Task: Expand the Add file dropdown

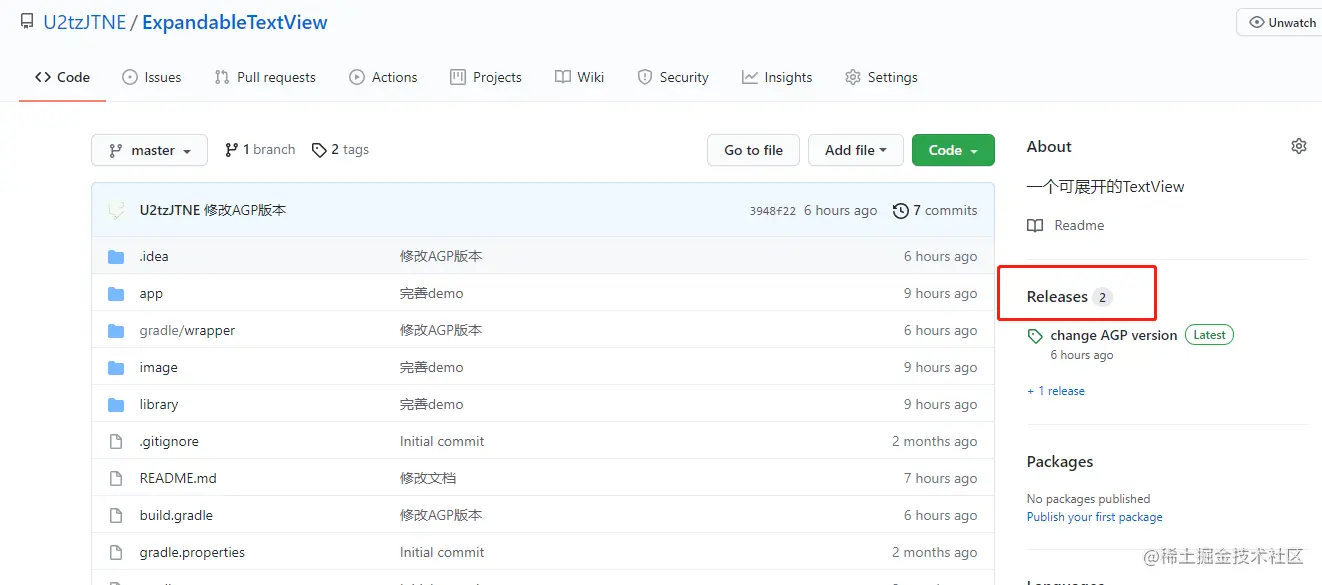Action: click(x=856, y=150)
